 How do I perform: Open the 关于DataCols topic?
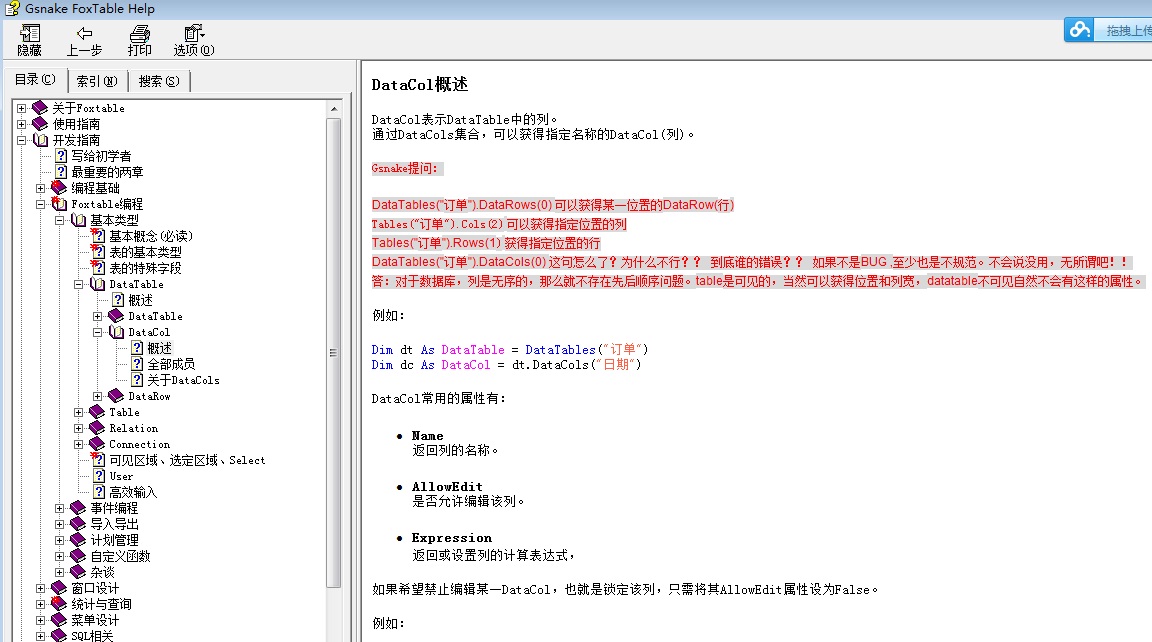pos(183,380)
